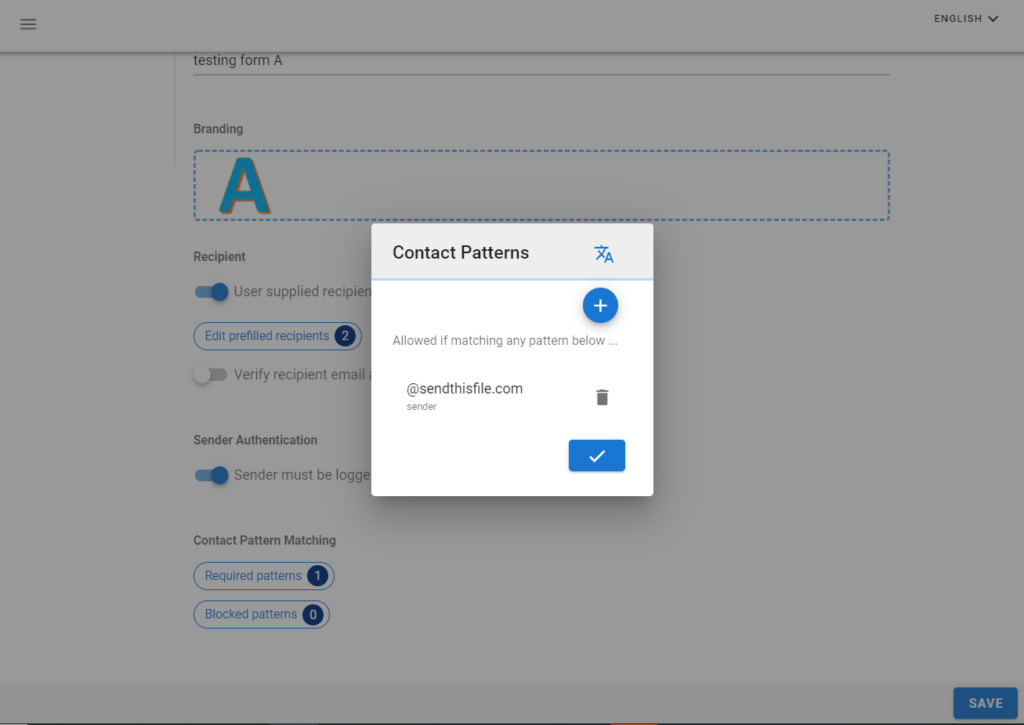Click the zero badge on Blocked patterns
The image size is (1024, 725).
click(312, 614)
